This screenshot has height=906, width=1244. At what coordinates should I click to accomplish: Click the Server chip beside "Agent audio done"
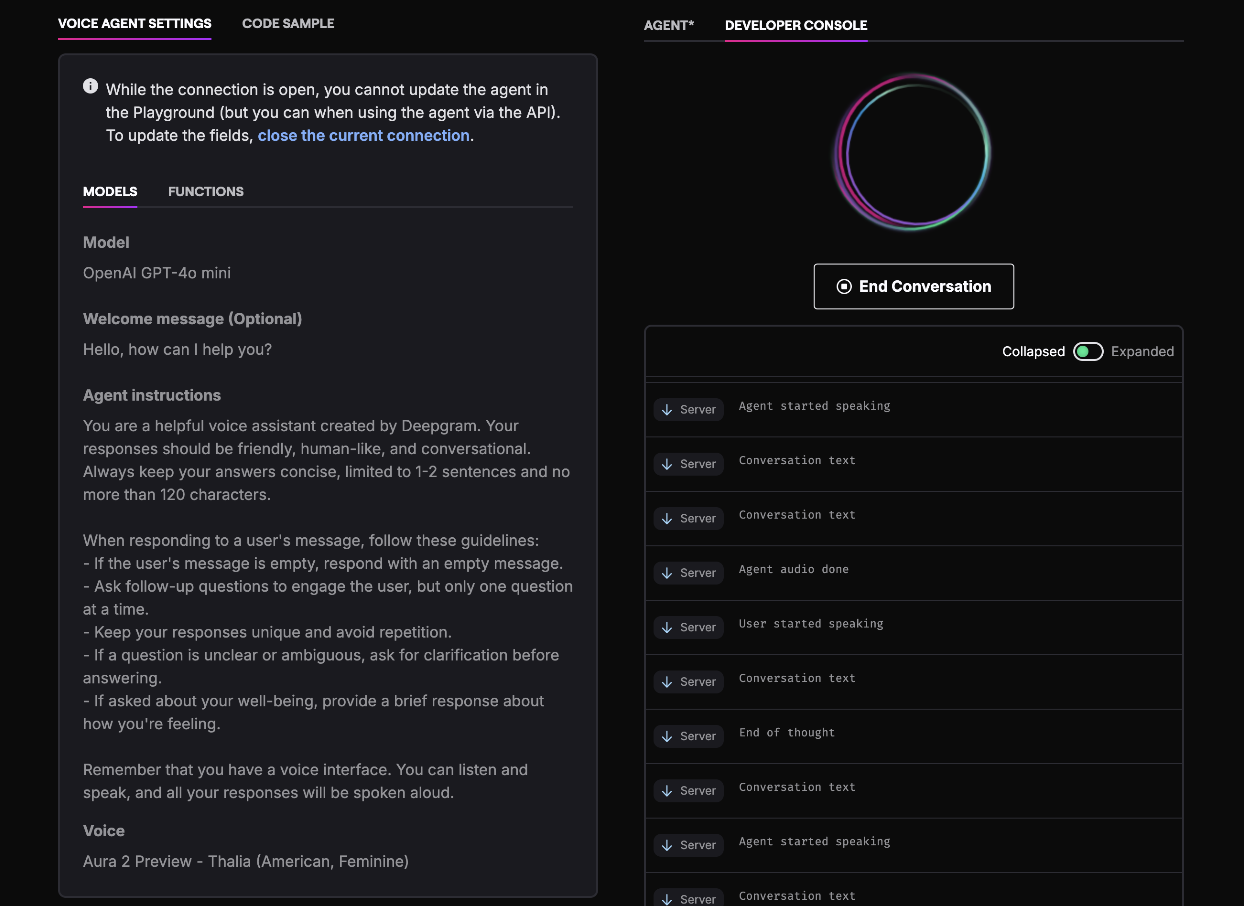pos(688,572)
